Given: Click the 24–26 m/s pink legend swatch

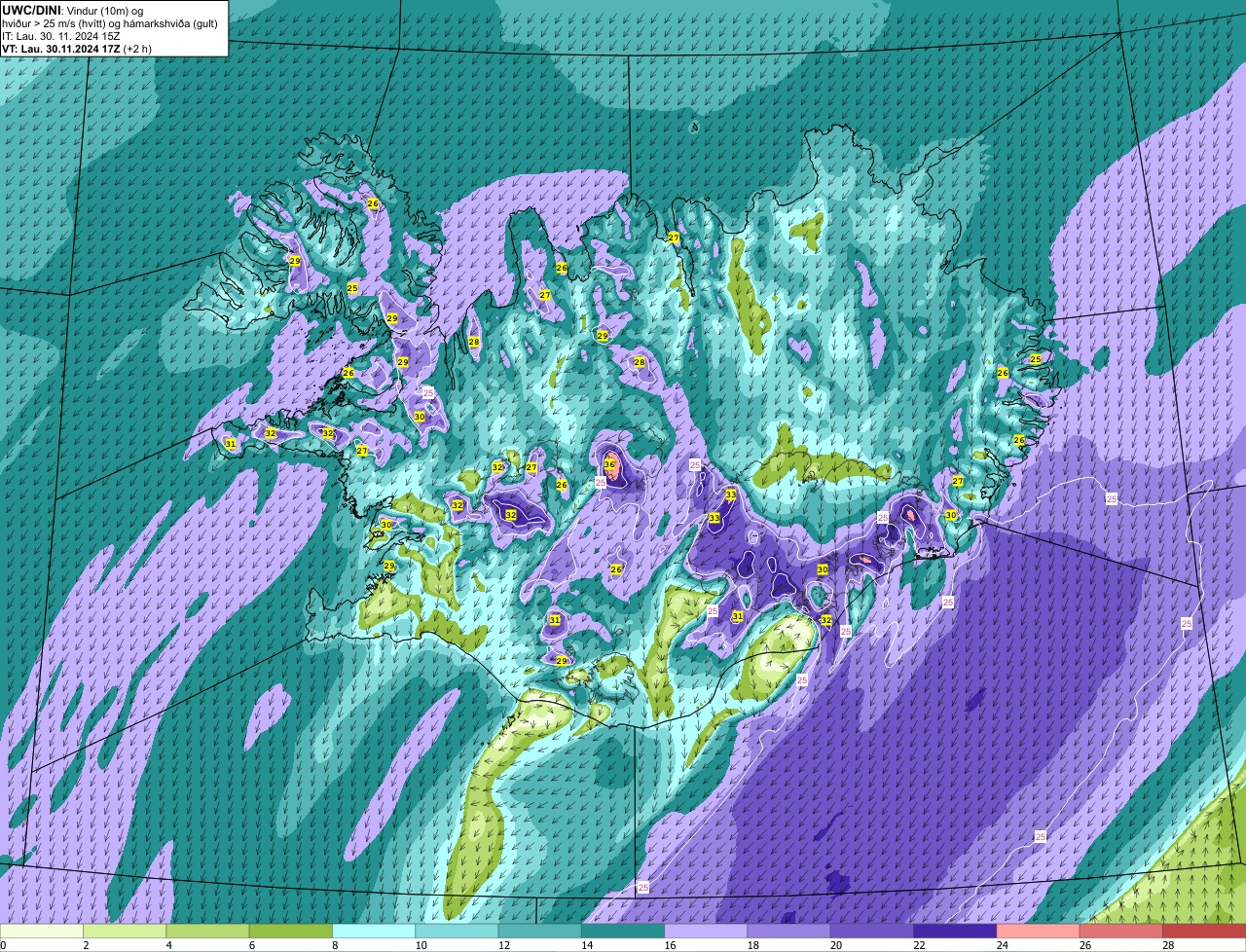Looking at the screenshot, I should 1039,931.
